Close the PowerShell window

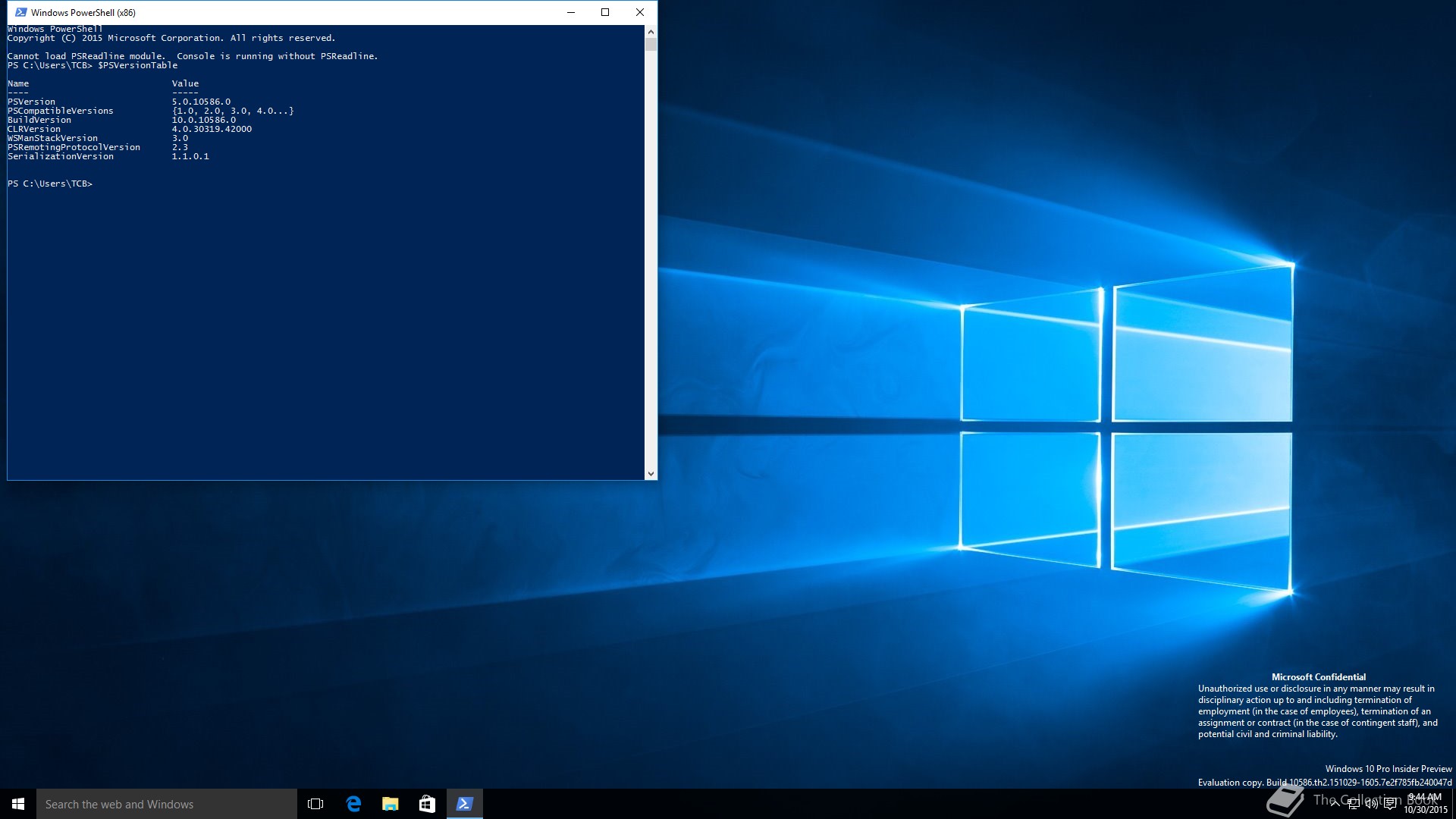(x=640, y=12)
